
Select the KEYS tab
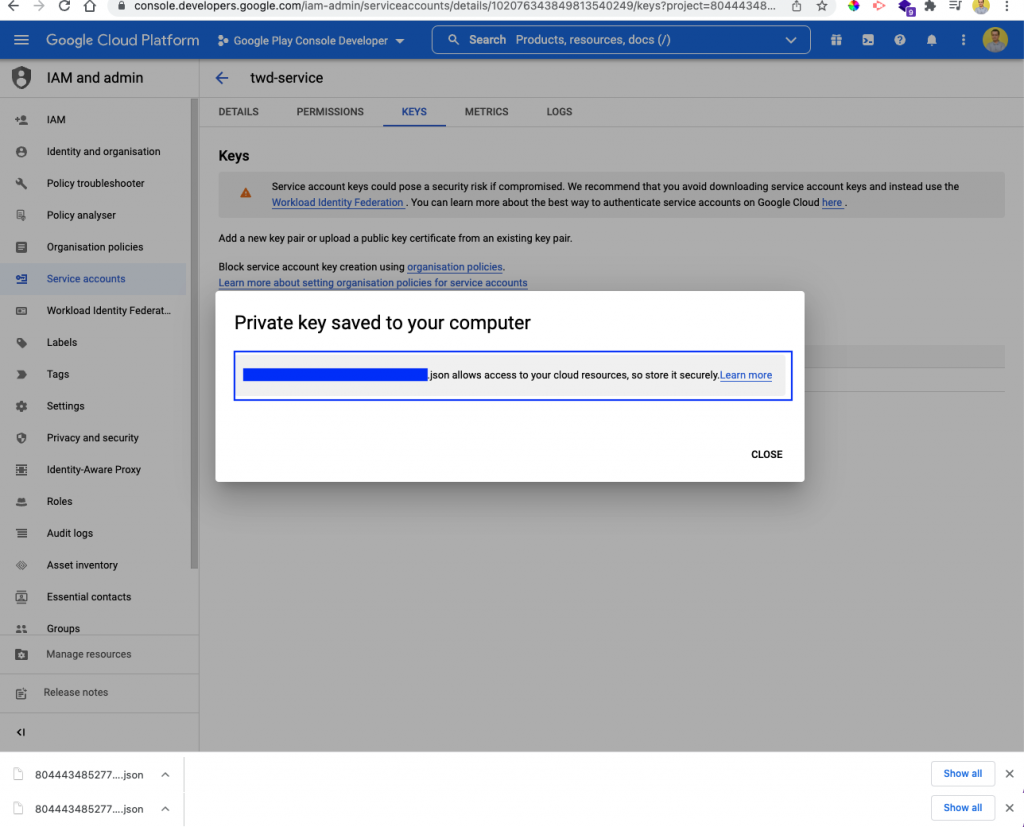[414, 112]
